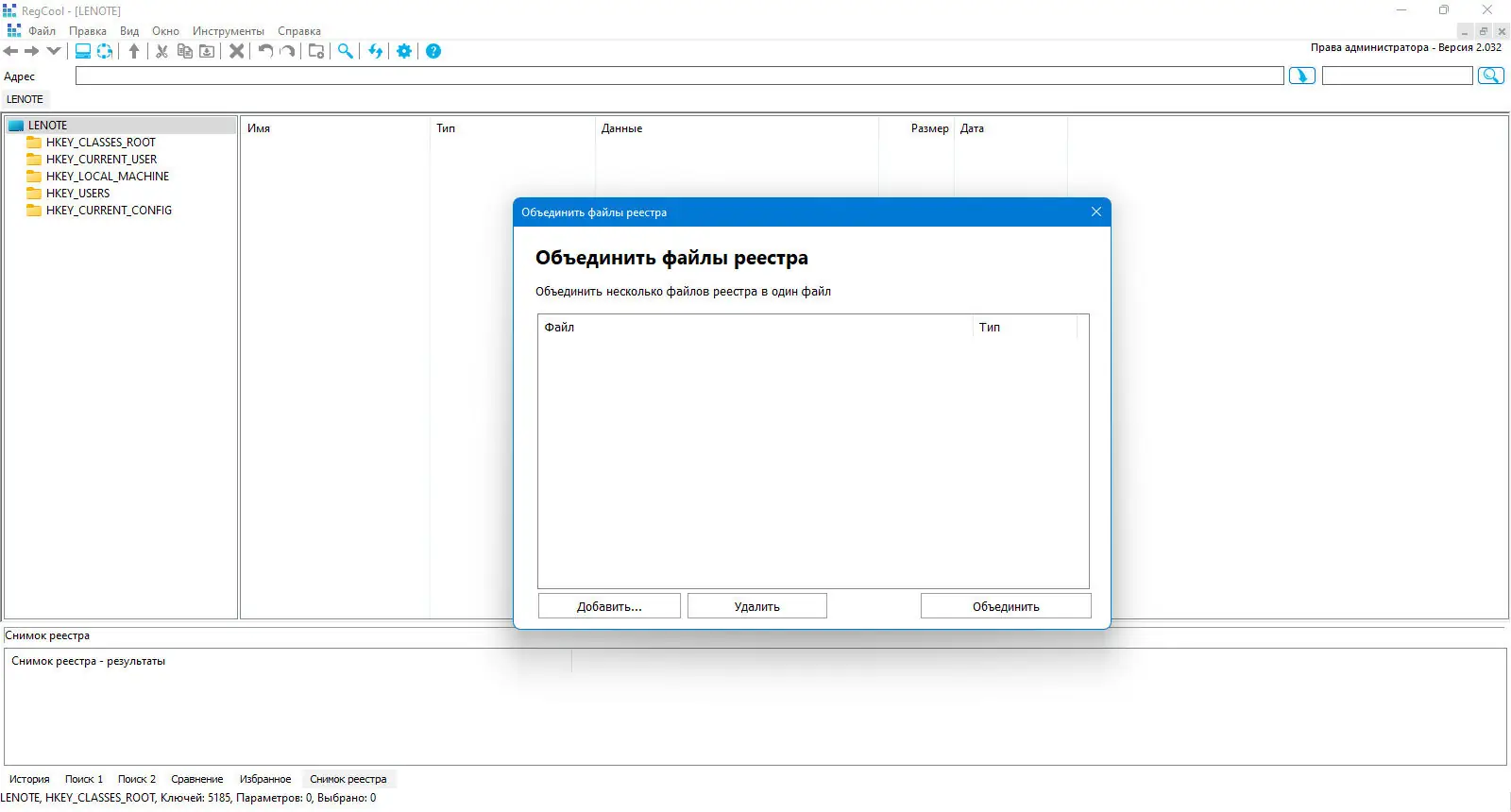Switch to the Снимок реестра bottom tab
The image size is (1511, 812).
click(348, 779)
